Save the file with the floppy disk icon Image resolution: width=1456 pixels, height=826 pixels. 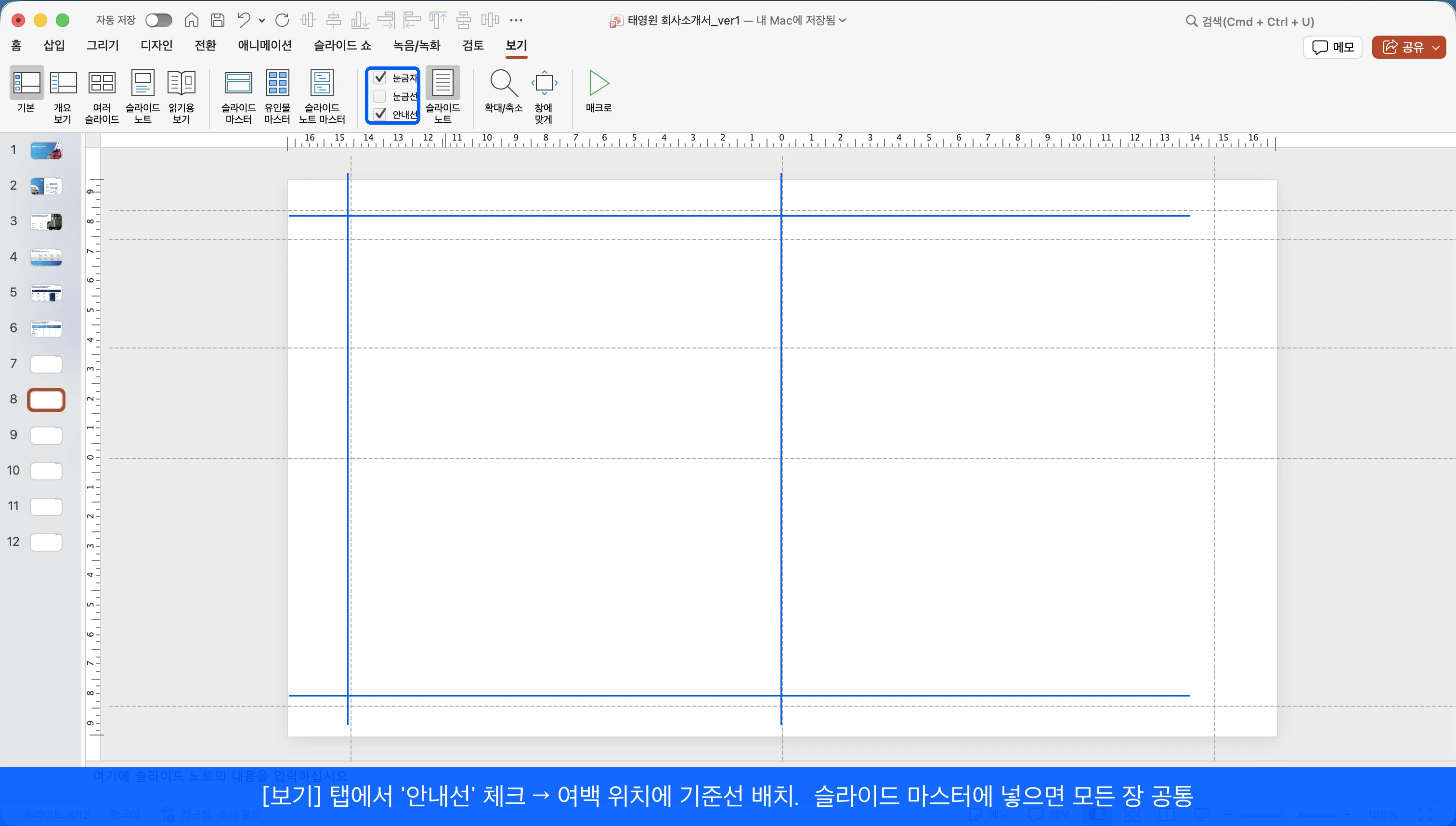click(x=217, y=20)
